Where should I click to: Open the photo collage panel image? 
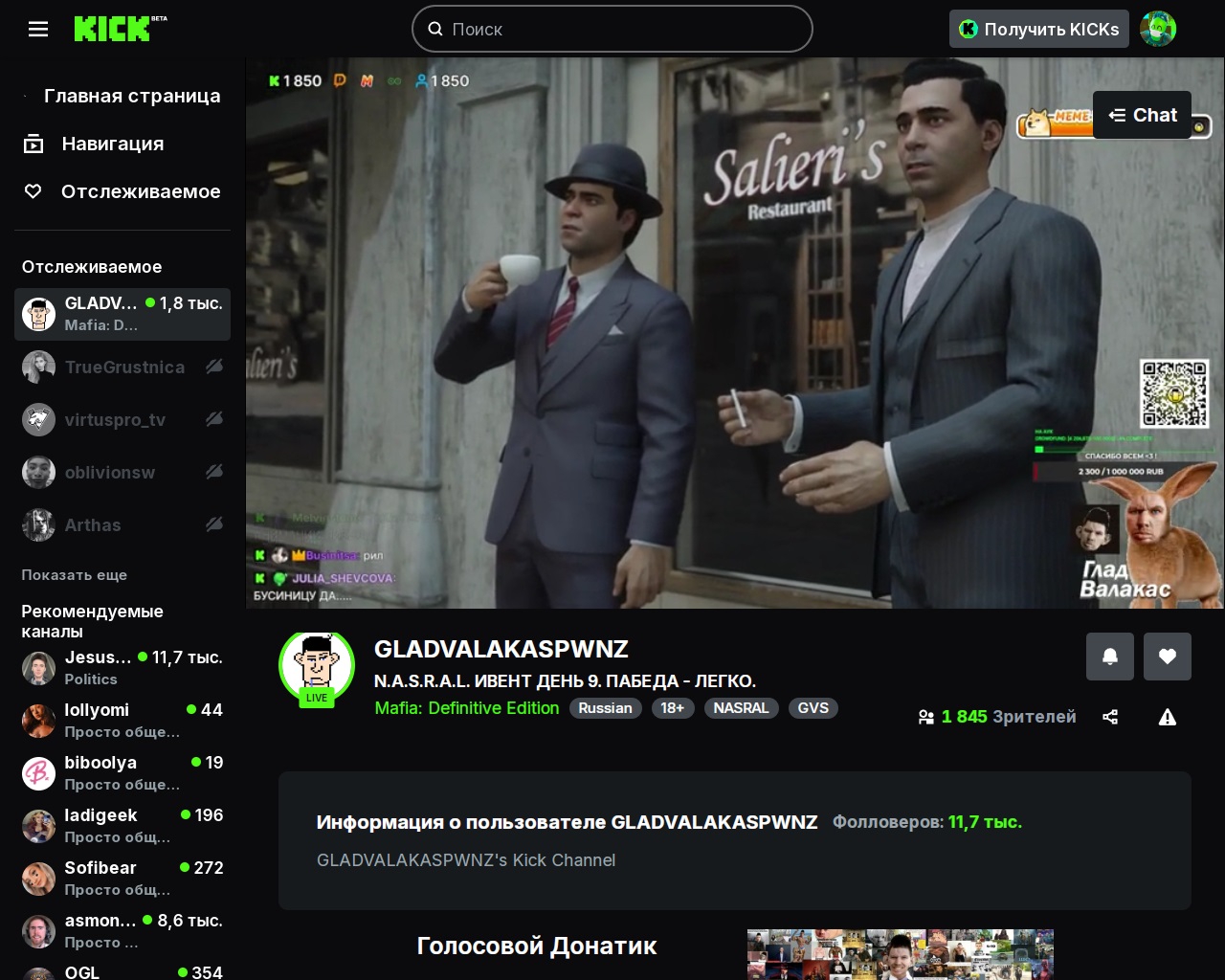pyautogui.click(x=901, y=954)
